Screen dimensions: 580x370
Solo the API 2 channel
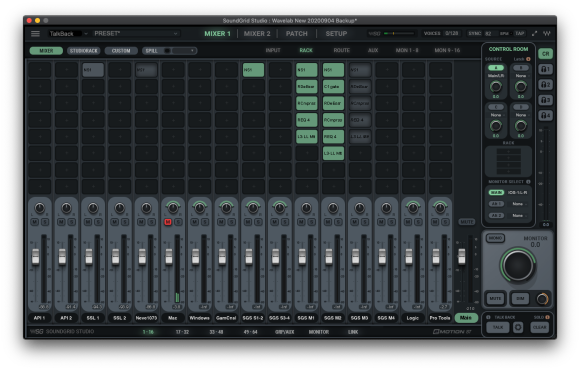(72, 222)
